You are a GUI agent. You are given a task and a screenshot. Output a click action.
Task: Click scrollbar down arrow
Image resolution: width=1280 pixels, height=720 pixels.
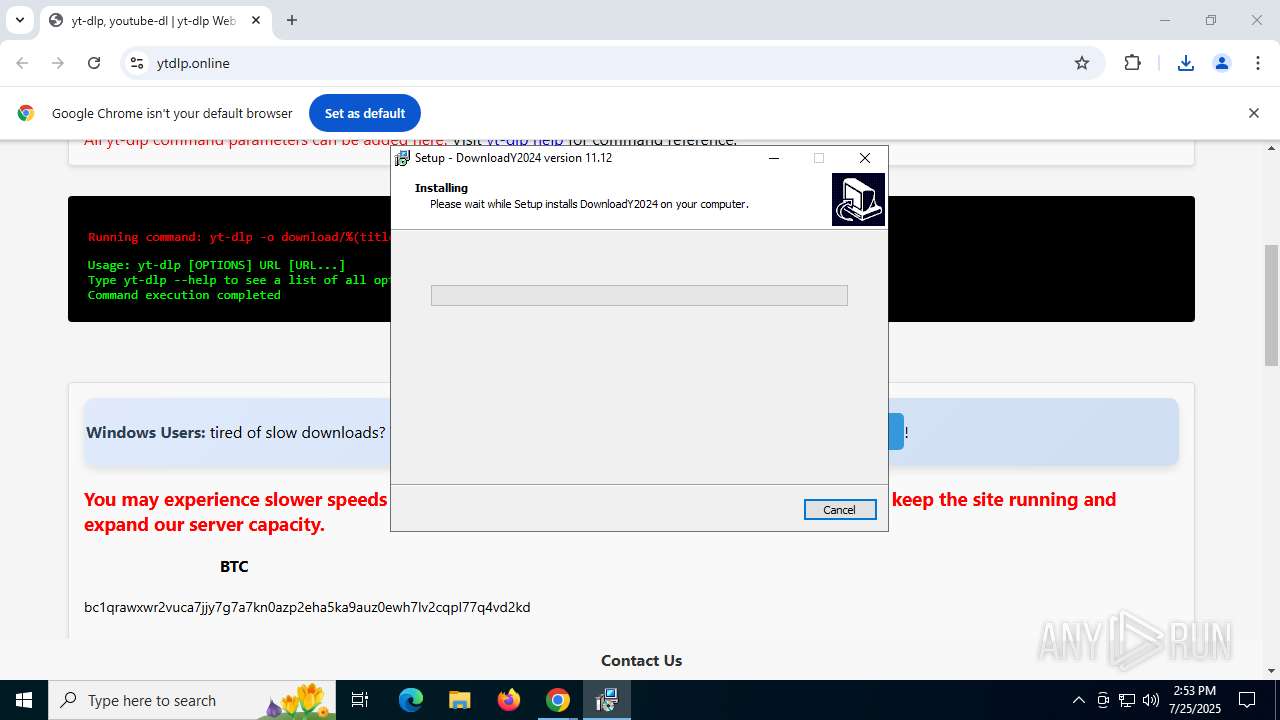[1271, 671]
